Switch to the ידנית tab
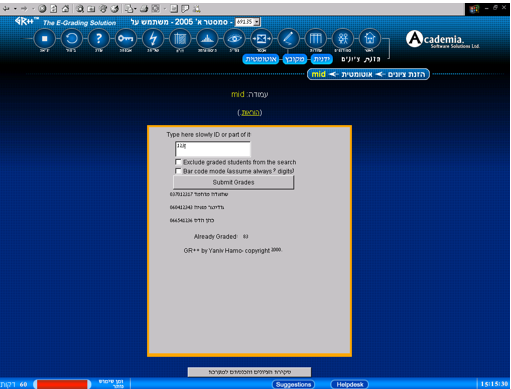The height and width of the screenshot is (389, 511). [322, 59]
